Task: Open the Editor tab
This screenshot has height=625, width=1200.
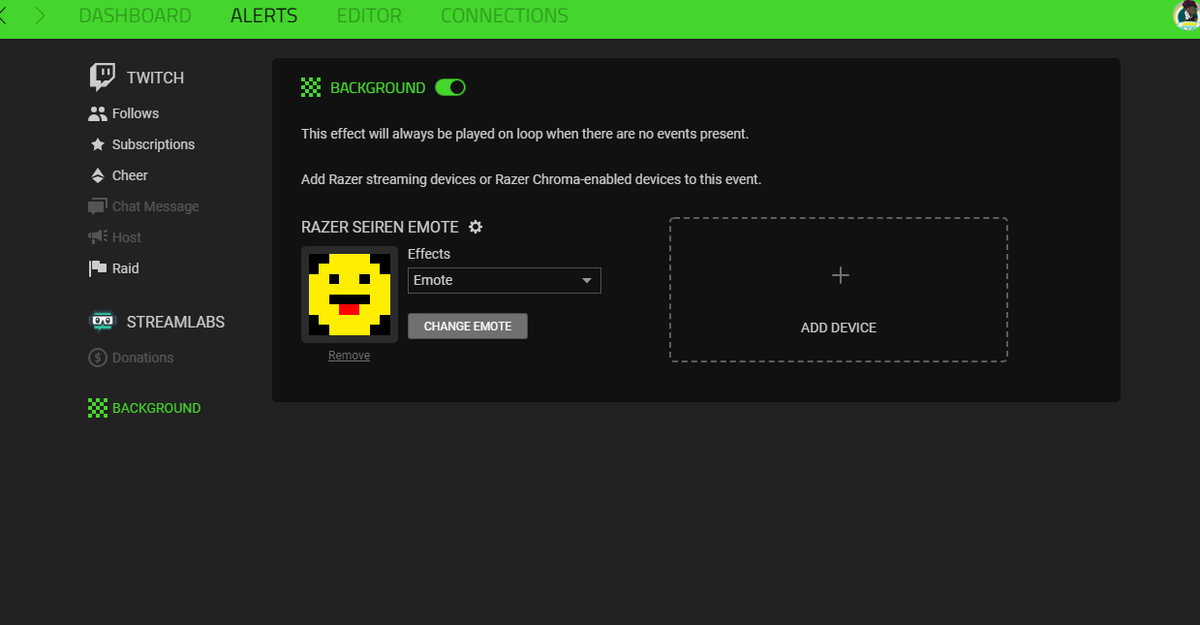Action: click(369, 16)
